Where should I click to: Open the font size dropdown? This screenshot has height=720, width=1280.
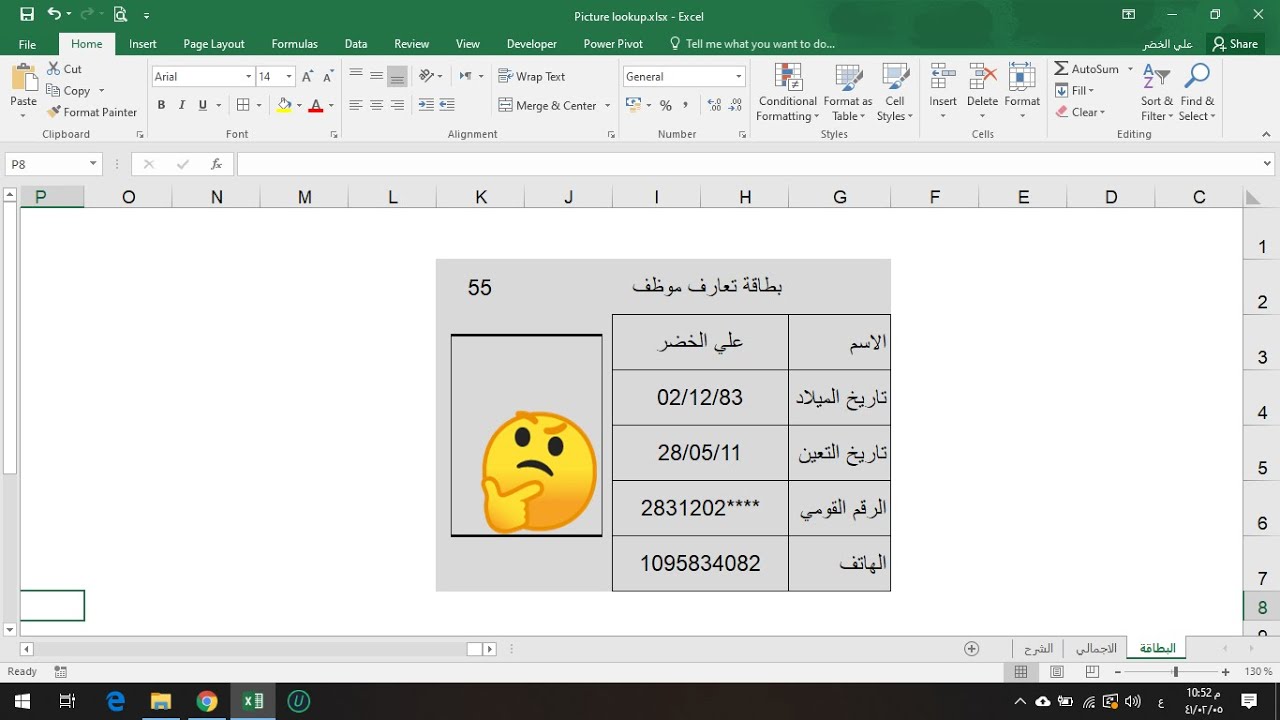click(289, 77)
